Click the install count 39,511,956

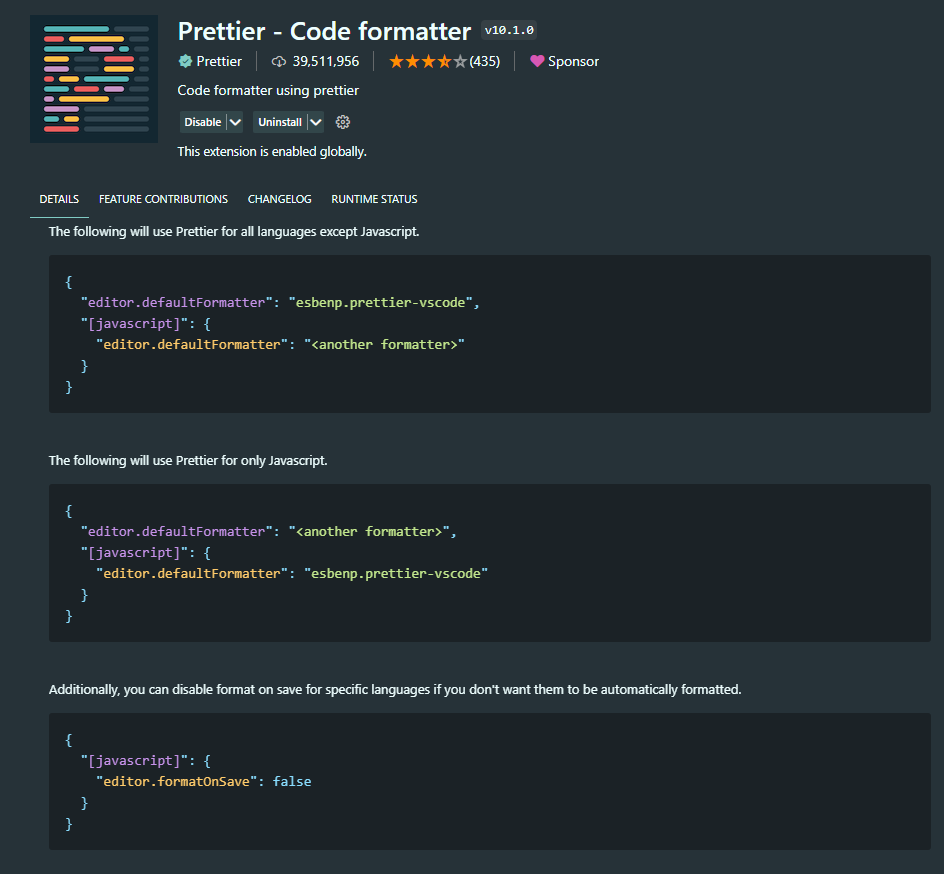326,61
